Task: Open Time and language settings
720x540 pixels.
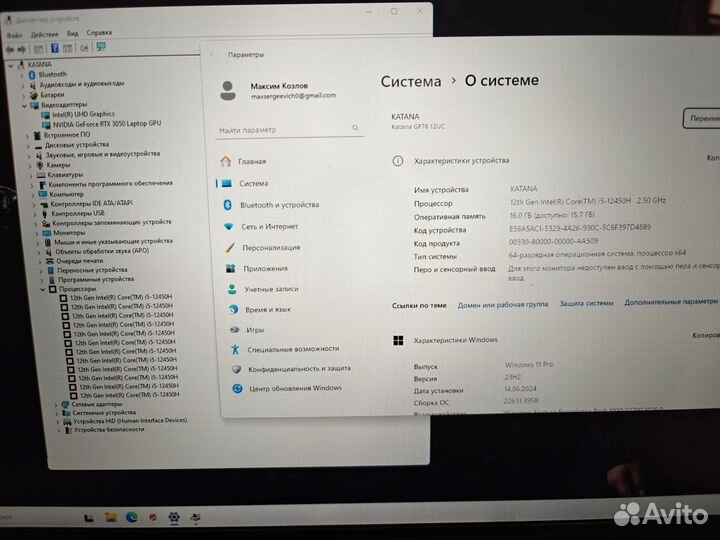Action: 269,310
